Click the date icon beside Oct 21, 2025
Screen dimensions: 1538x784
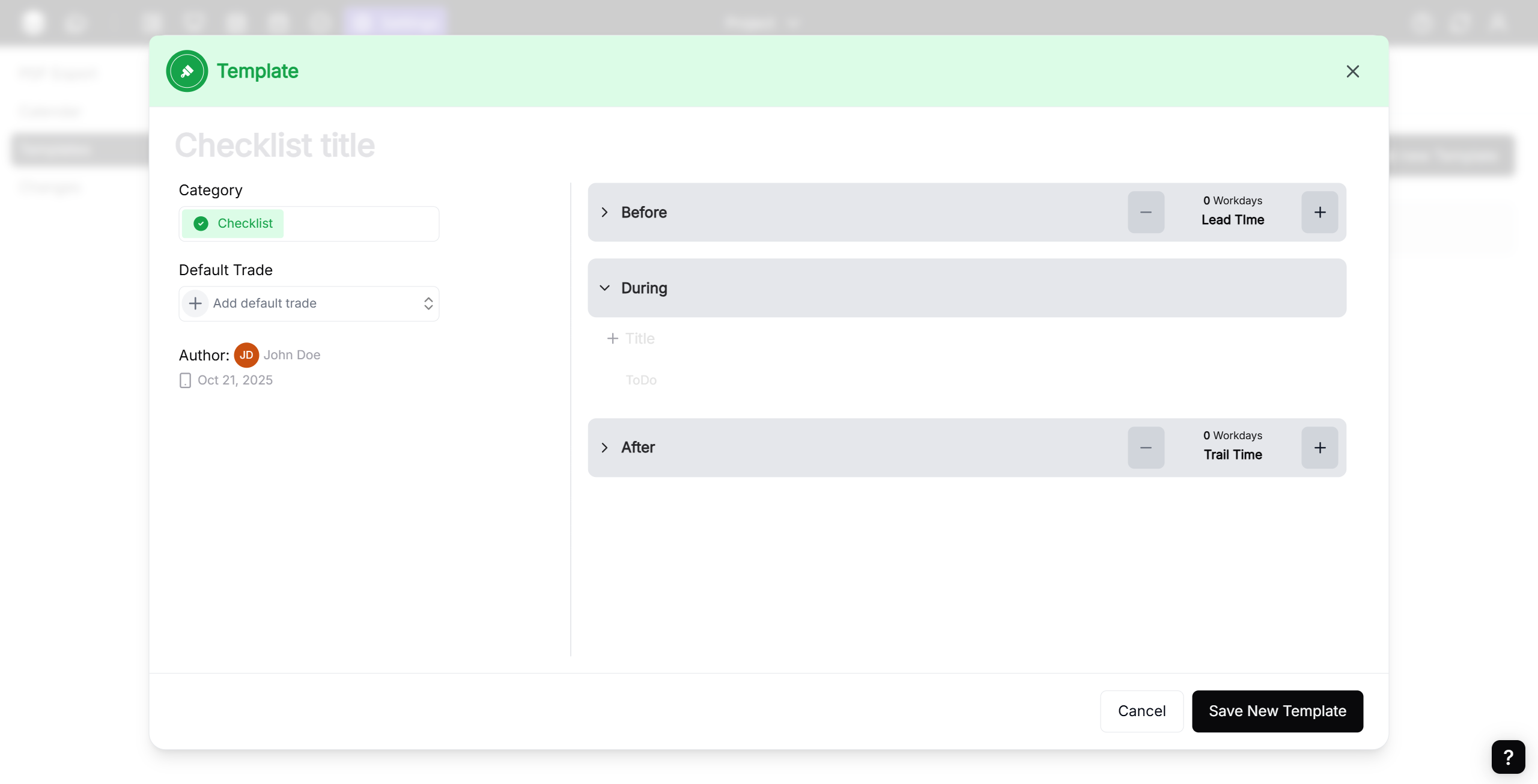pyautogui.click(x=185, y=380)
